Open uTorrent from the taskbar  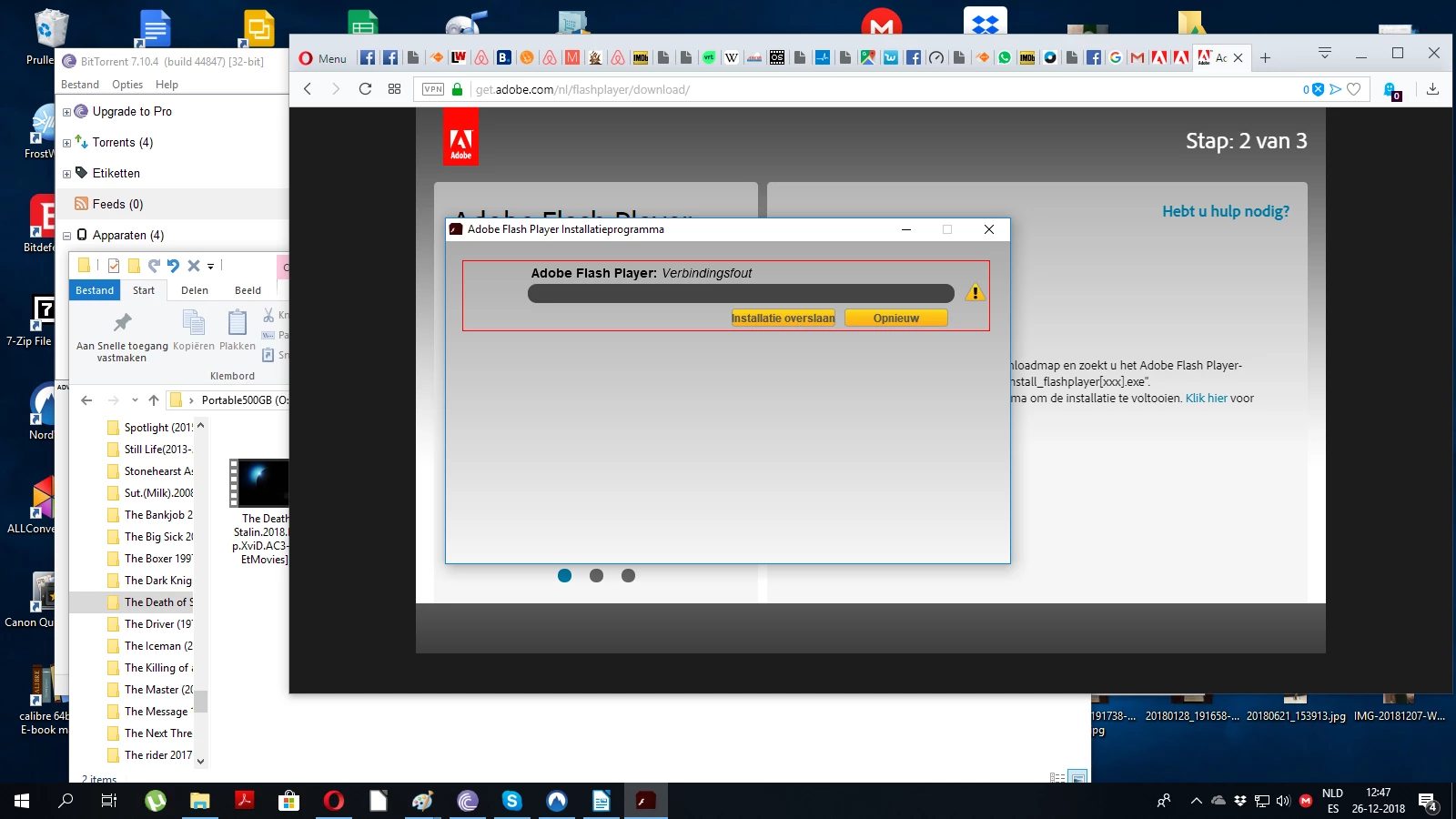(x=156, y=801)
